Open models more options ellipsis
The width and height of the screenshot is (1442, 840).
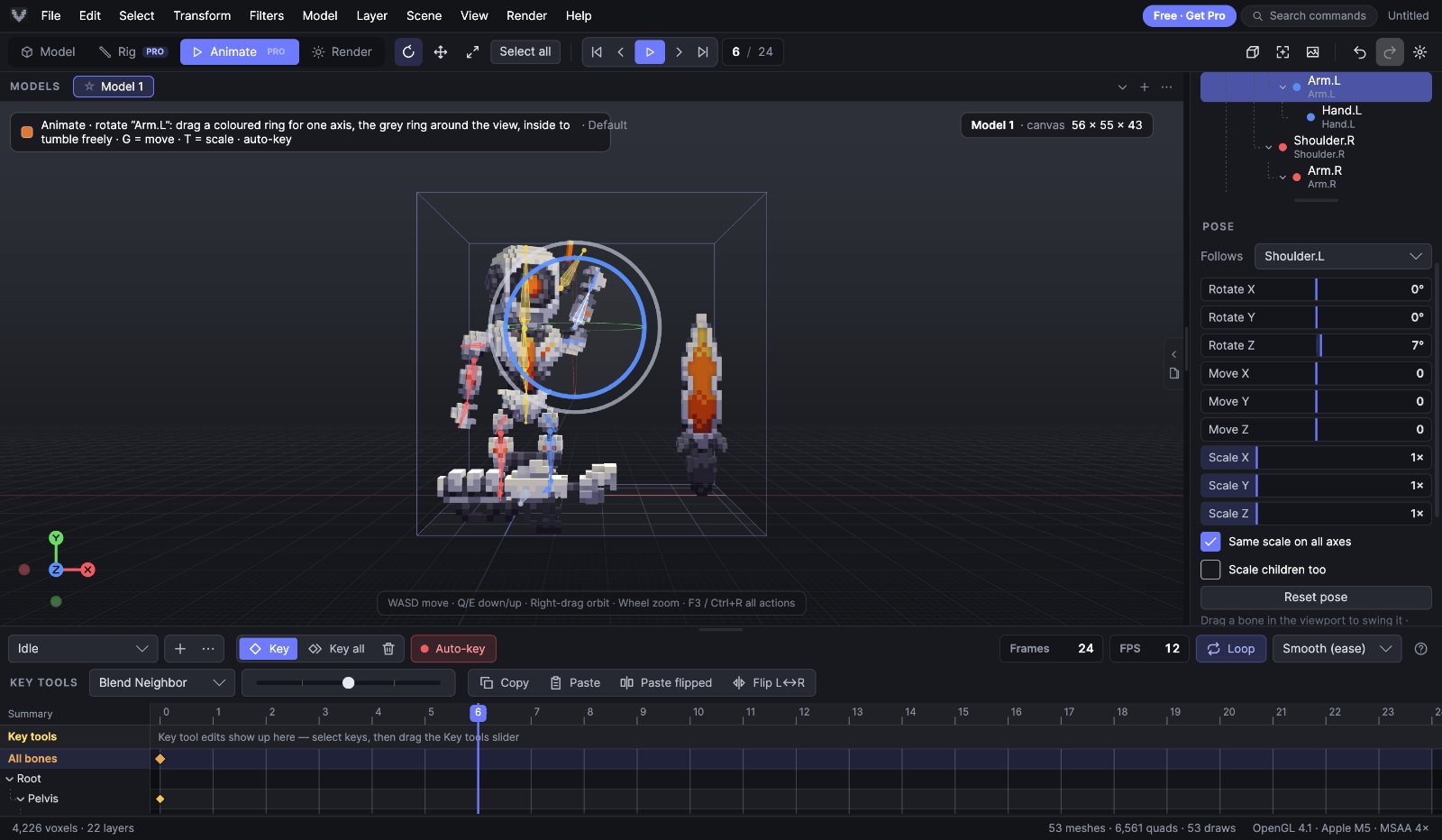(x=1167, y=87)
